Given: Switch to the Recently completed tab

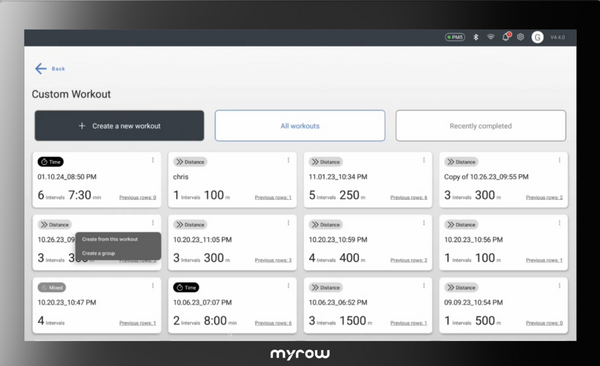Looking at the screenshot, I should pyautogui.click(x=481, y=126).
